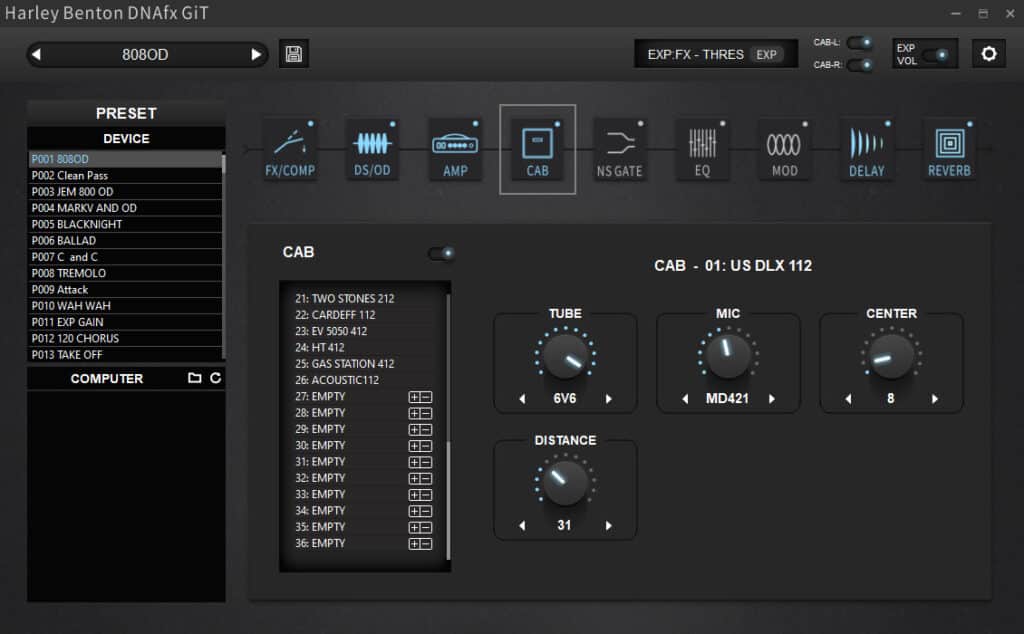Select next MIC type with right arrow
The image size is (1024, 634).
point(772,399)
